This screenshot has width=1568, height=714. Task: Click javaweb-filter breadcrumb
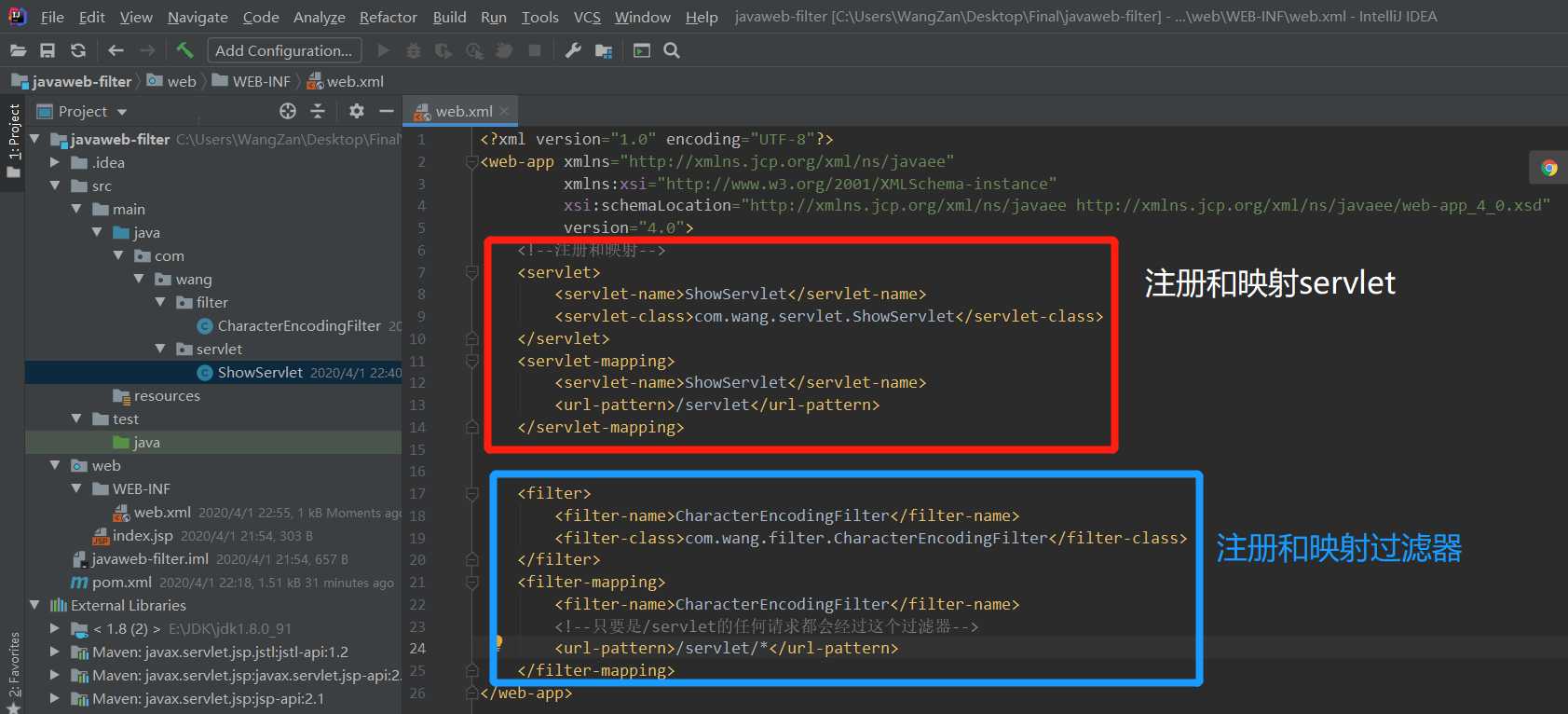tap(73, 81)
